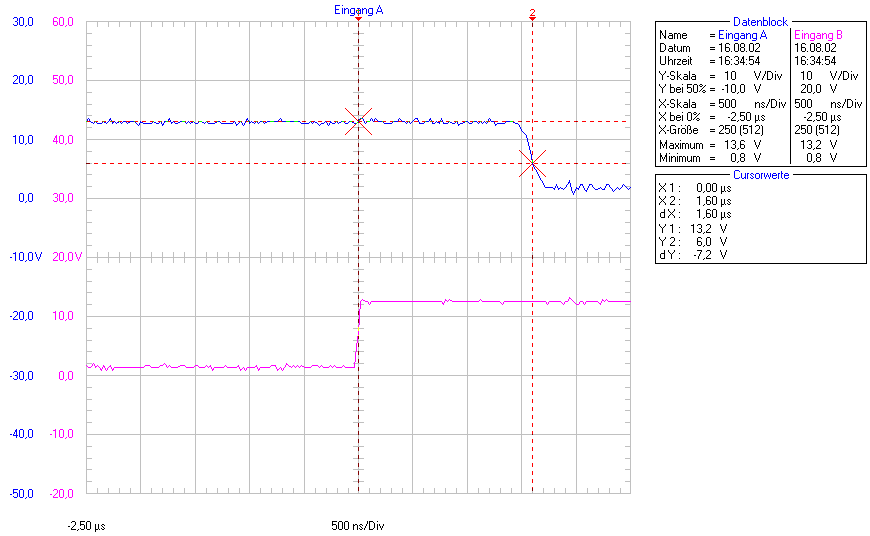Click the blue Eingang A label above graph
The height and width of the screenshot is (536, 870).
pyautogui.click(x=358, y=9)
